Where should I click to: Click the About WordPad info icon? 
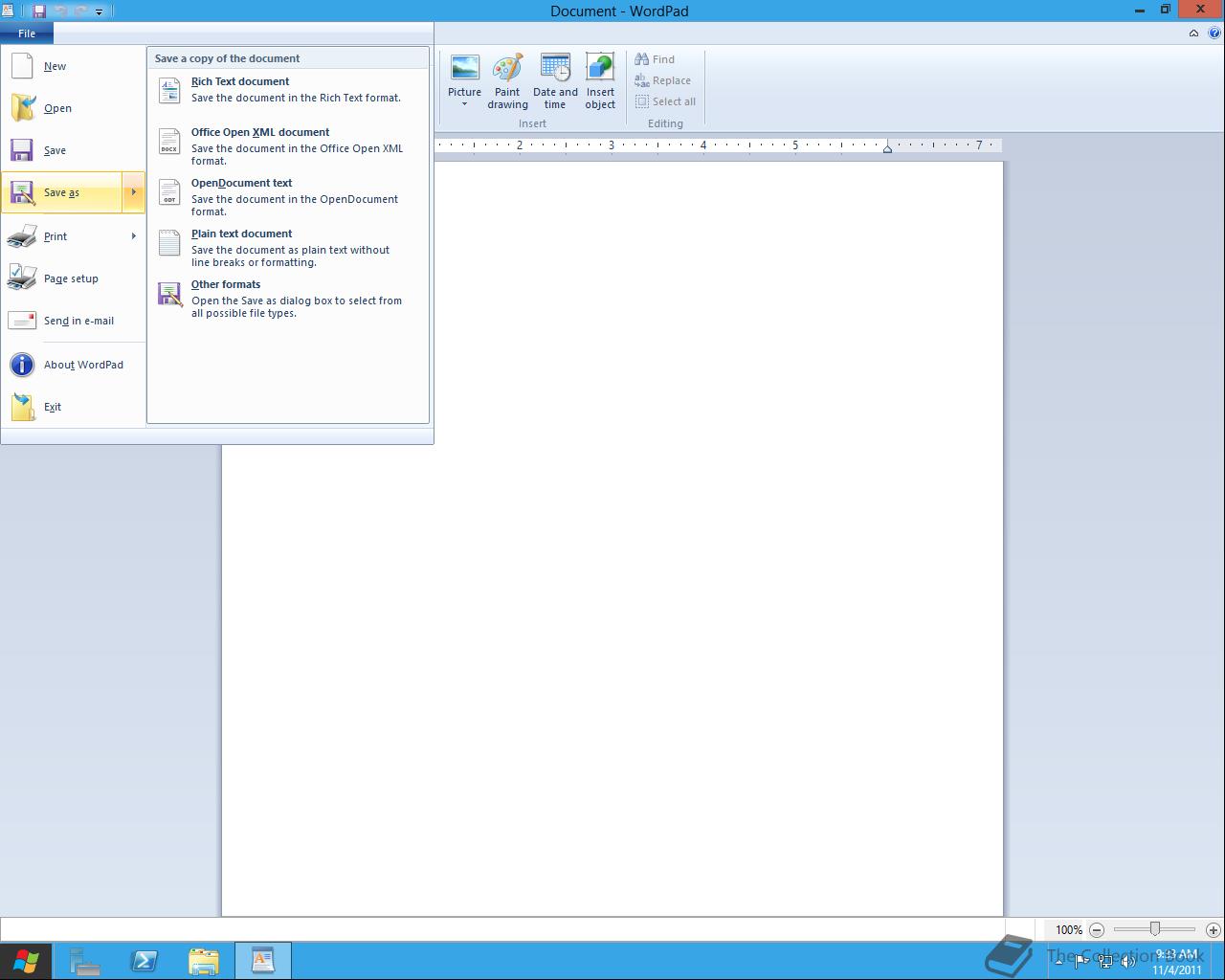[x=21, y=365]
